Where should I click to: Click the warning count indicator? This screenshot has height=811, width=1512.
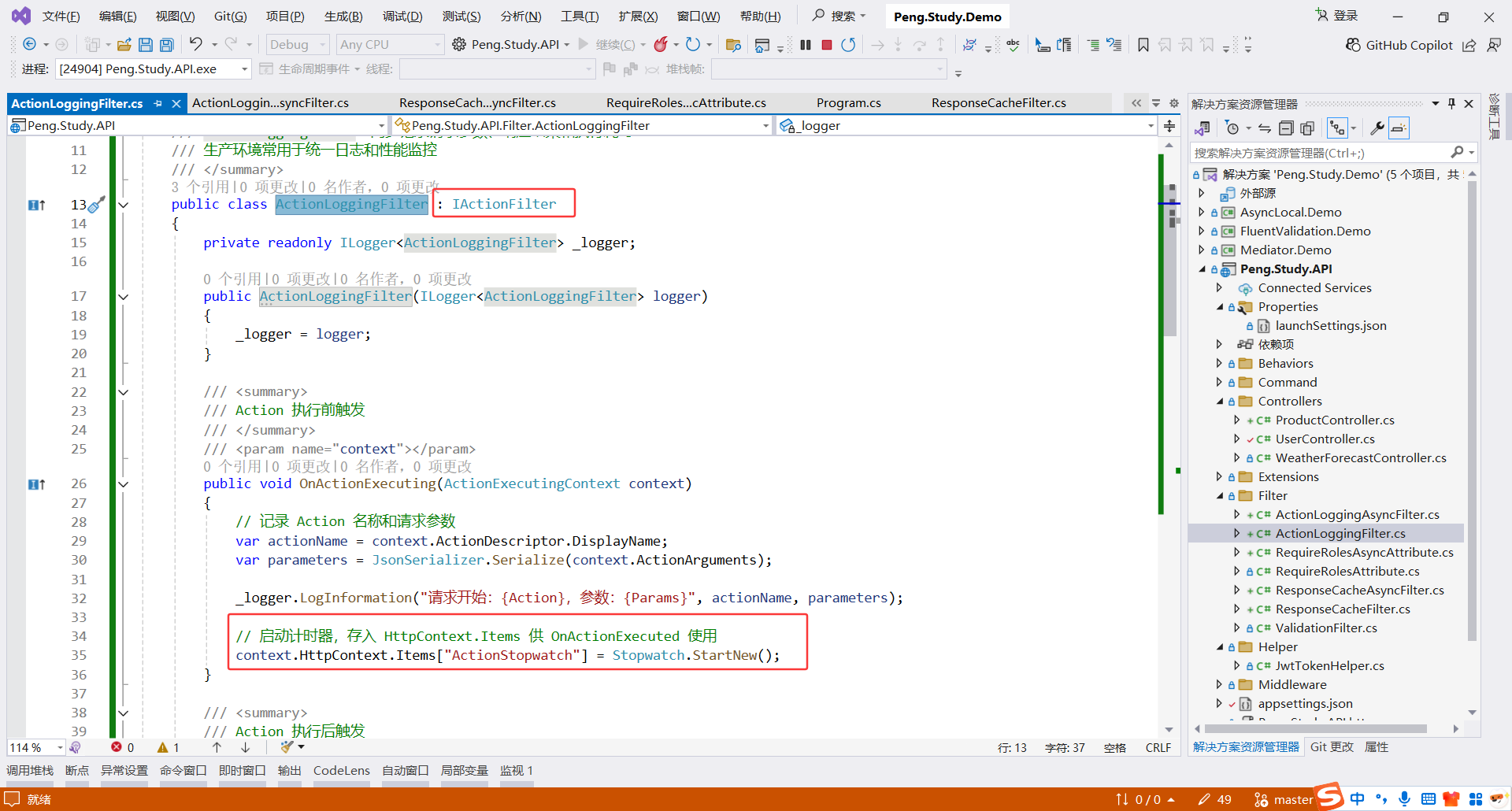tap(169, 747)
